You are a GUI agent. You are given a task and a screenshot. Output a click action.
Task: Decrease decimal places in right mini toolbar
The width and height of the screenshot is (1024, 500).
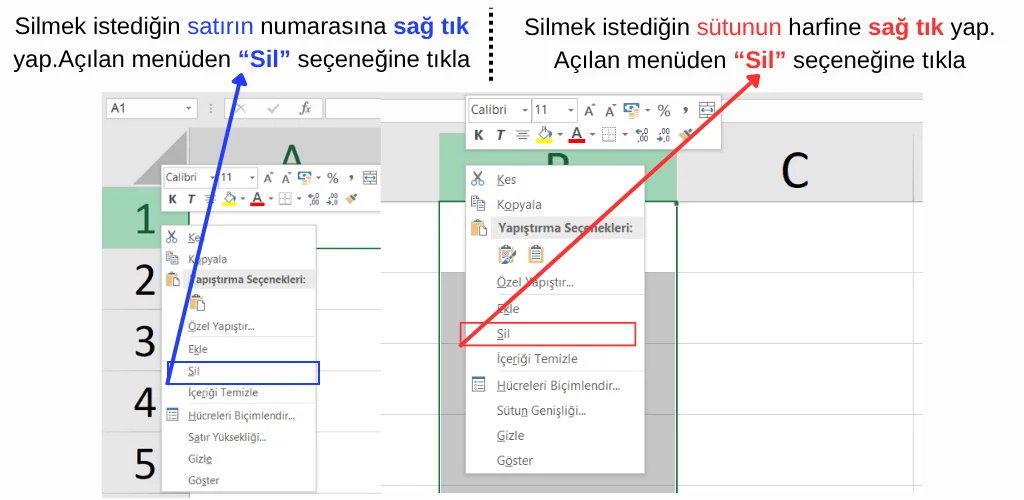(664, 134)
